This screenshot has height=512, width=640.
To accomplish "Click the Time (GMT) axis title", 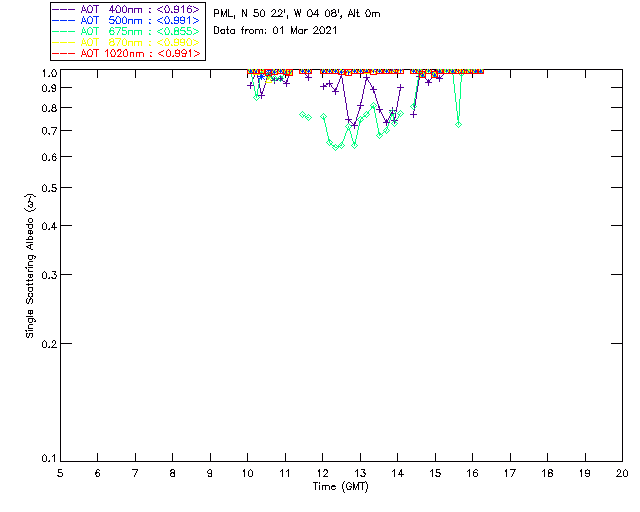I will coord(340,487).
